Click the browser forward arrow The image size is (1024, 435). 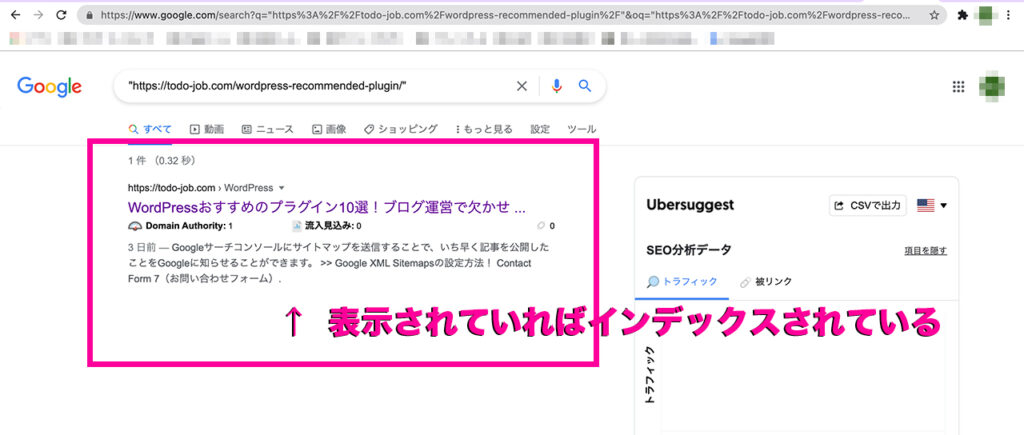pyautogui.click(x=38, y=14)
